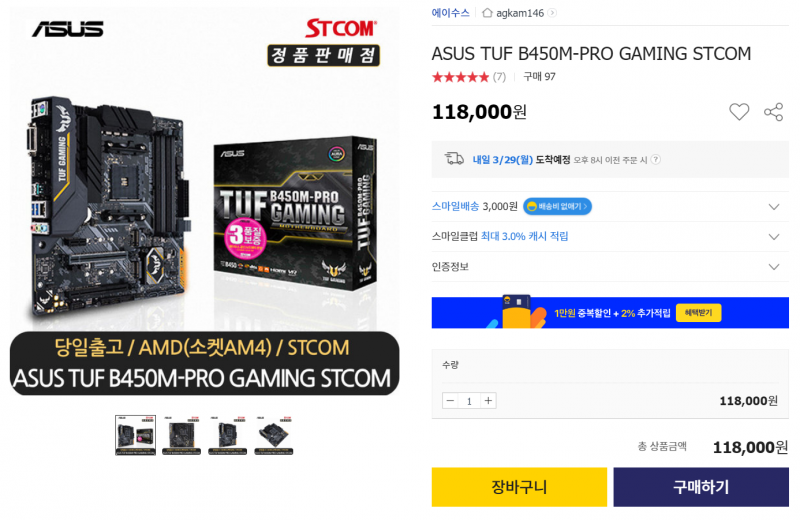Click the 배송비 없애기 badge

(557, 206)
